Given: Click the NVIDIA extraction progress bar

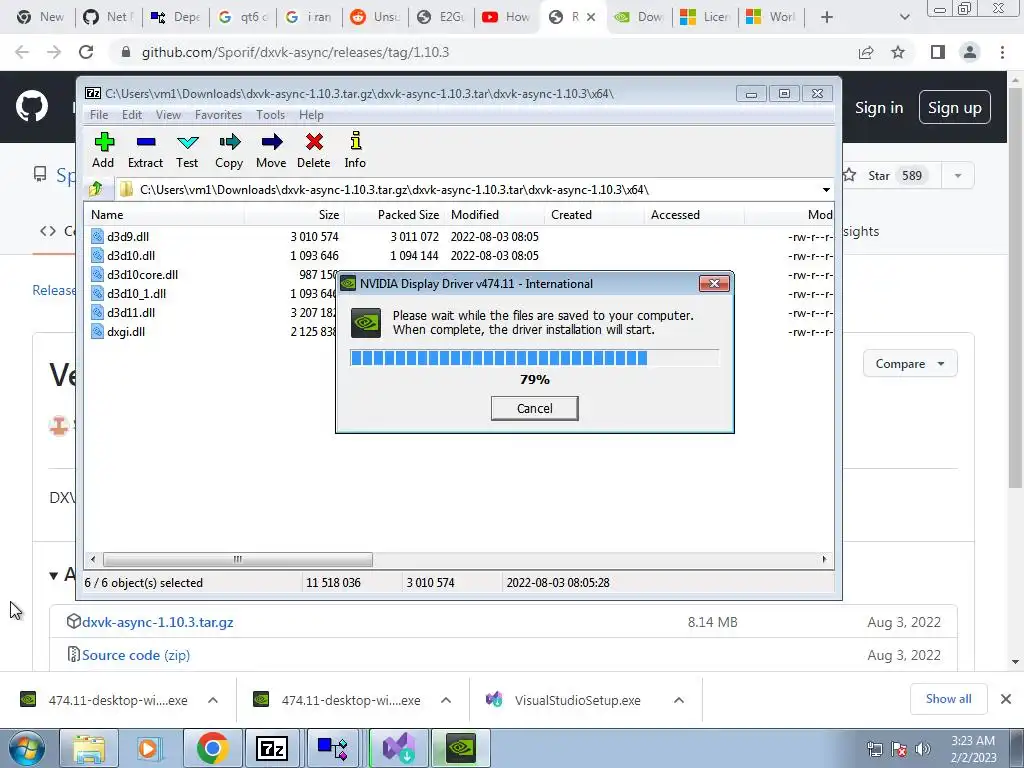Looking at the screenshot, I should click(534, 358).
